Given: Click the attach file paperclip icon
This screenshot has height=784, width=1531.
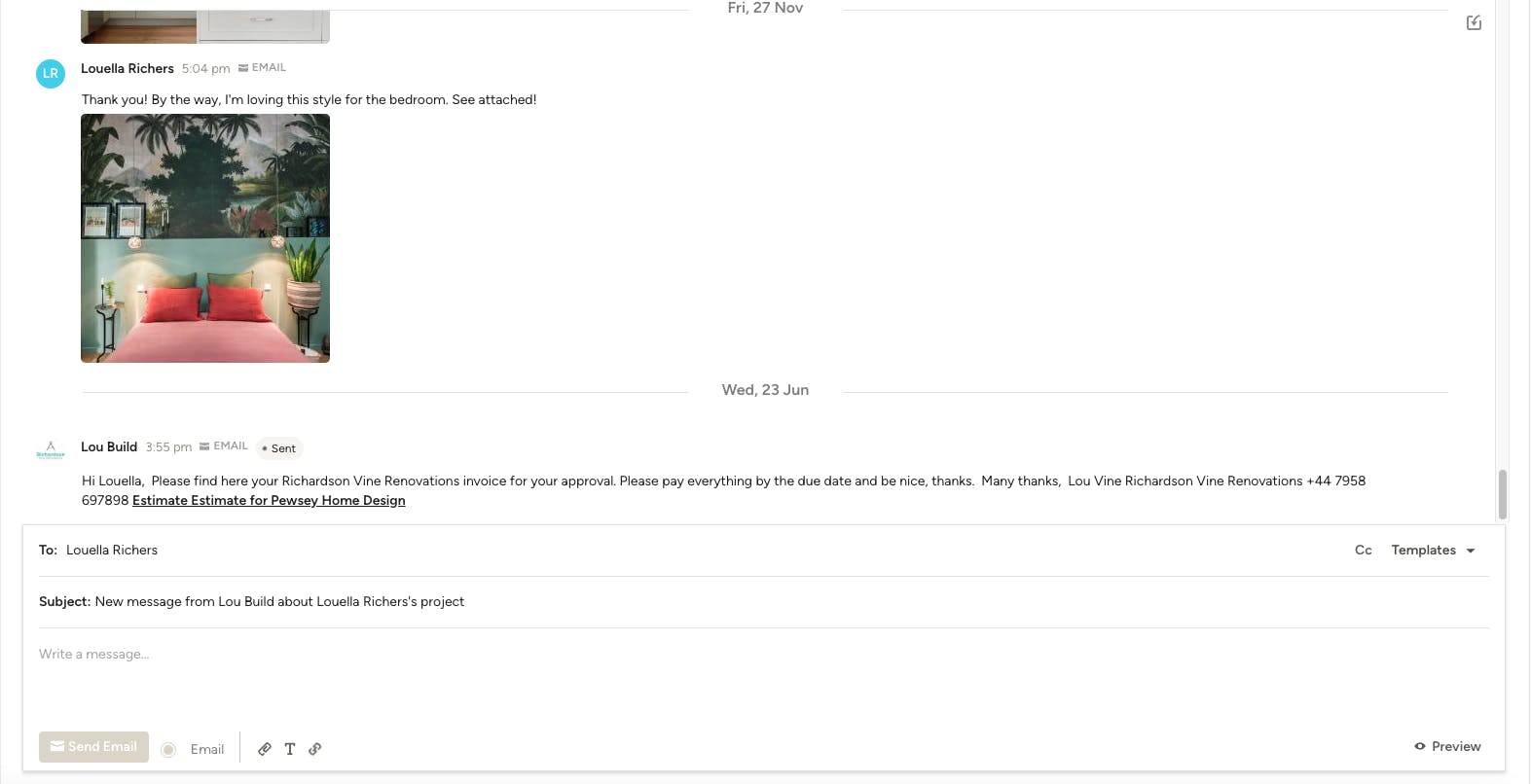Looking at the screenshot, I should 264,749.
